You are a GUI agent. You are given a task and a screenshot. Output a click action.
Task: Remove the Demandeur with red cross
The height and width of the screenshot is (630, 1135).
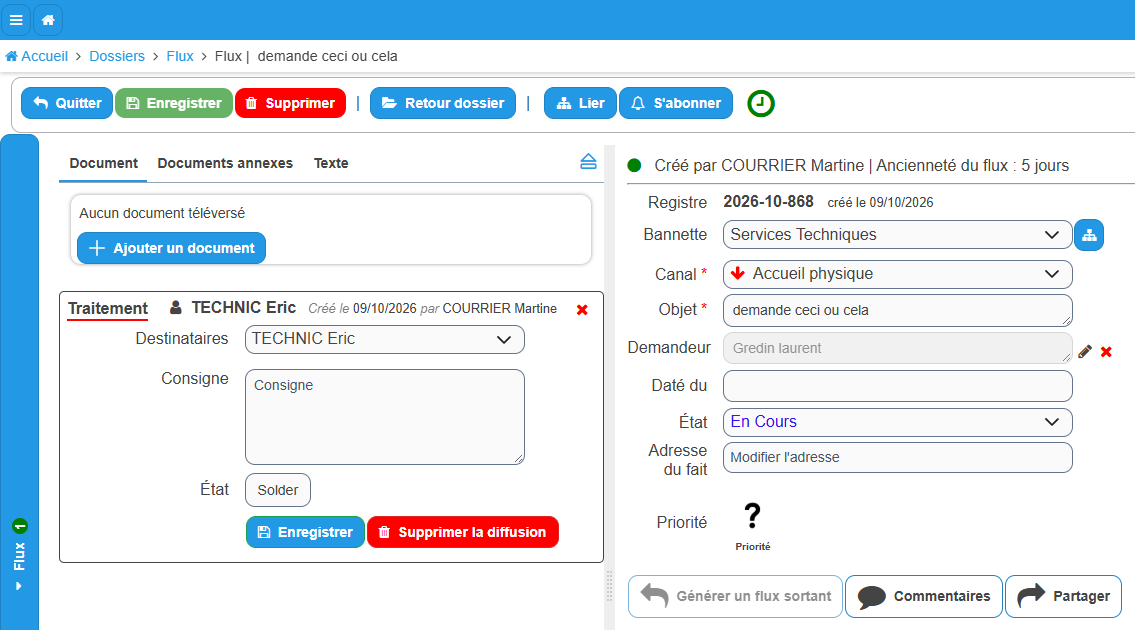pyautogui.click(x=1106, y=352)
